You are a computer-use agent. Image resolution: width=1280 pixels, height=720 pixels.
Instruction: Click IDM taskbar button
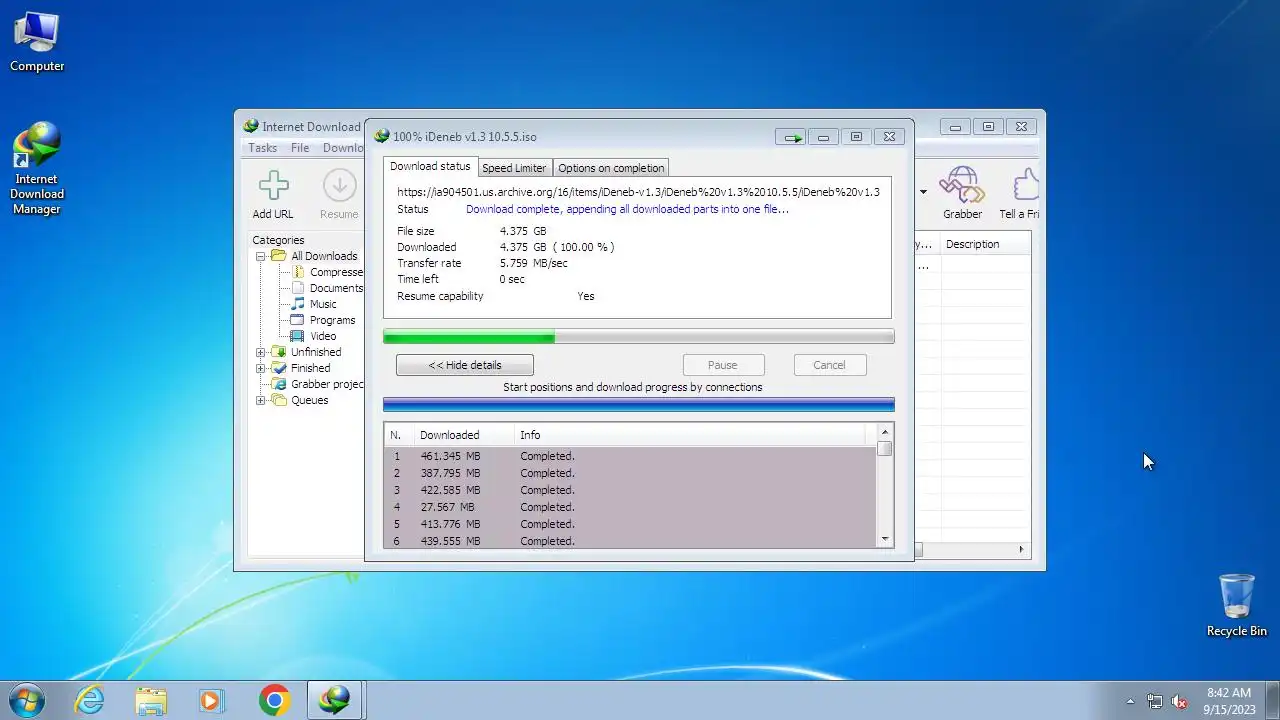335,700
